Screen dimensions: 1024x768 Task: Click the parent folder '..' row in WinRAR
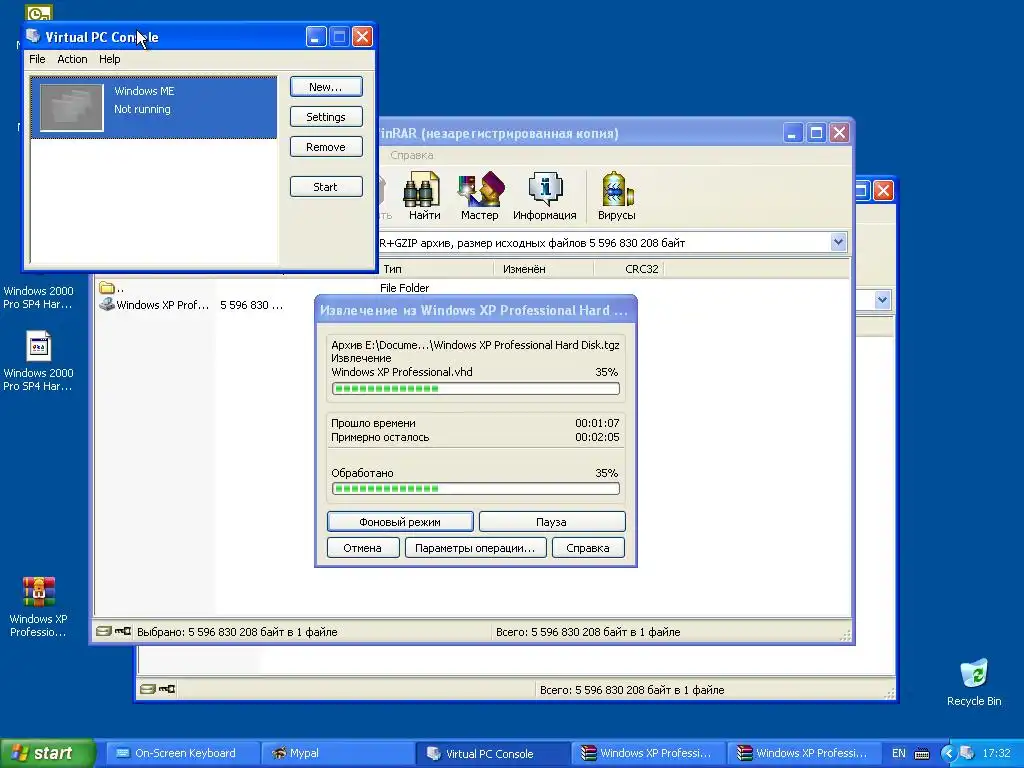(x=111, y=288)
